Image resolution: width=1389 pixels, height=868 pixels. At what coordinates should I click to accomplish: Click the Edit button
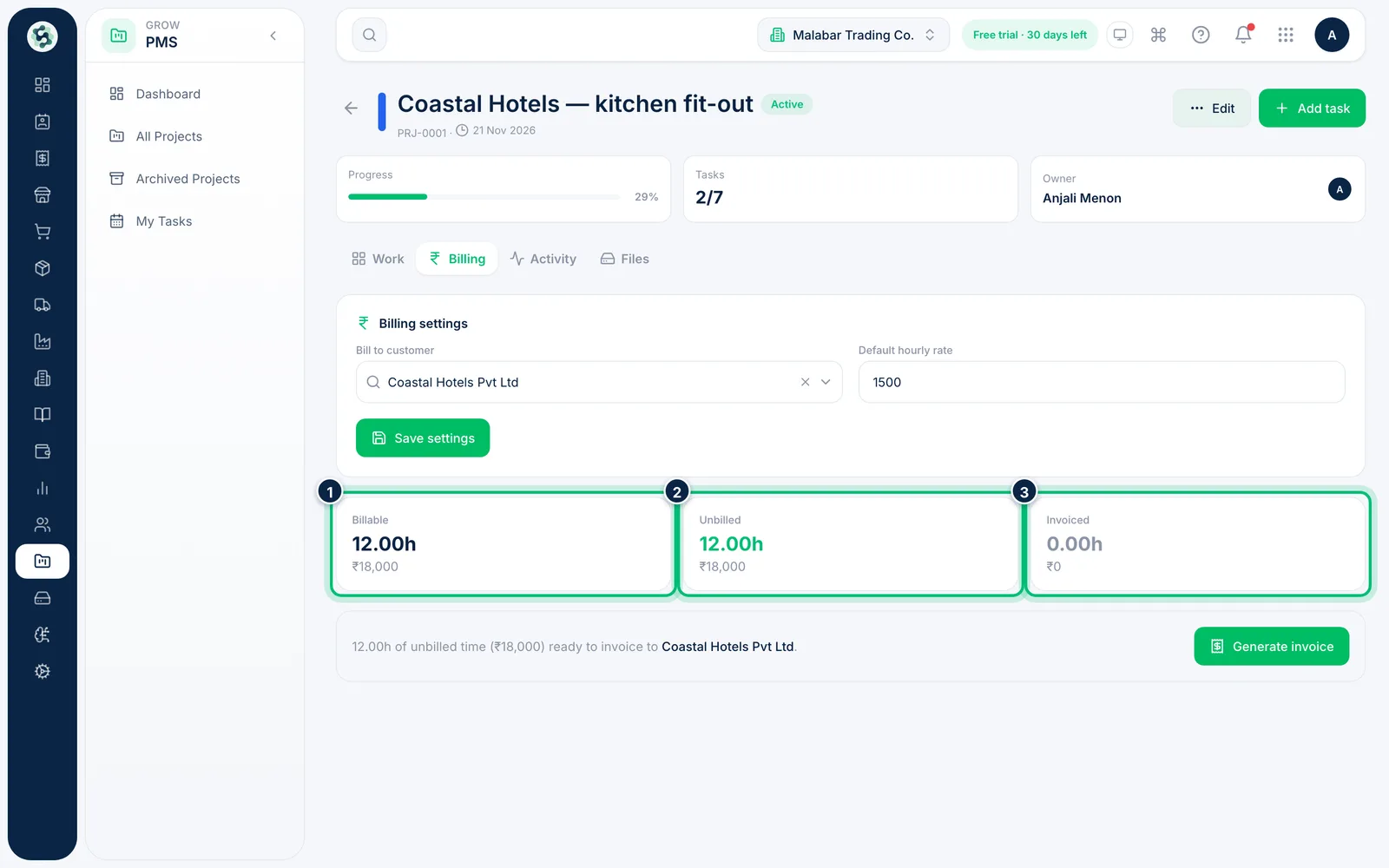(x=1212, y=108)
